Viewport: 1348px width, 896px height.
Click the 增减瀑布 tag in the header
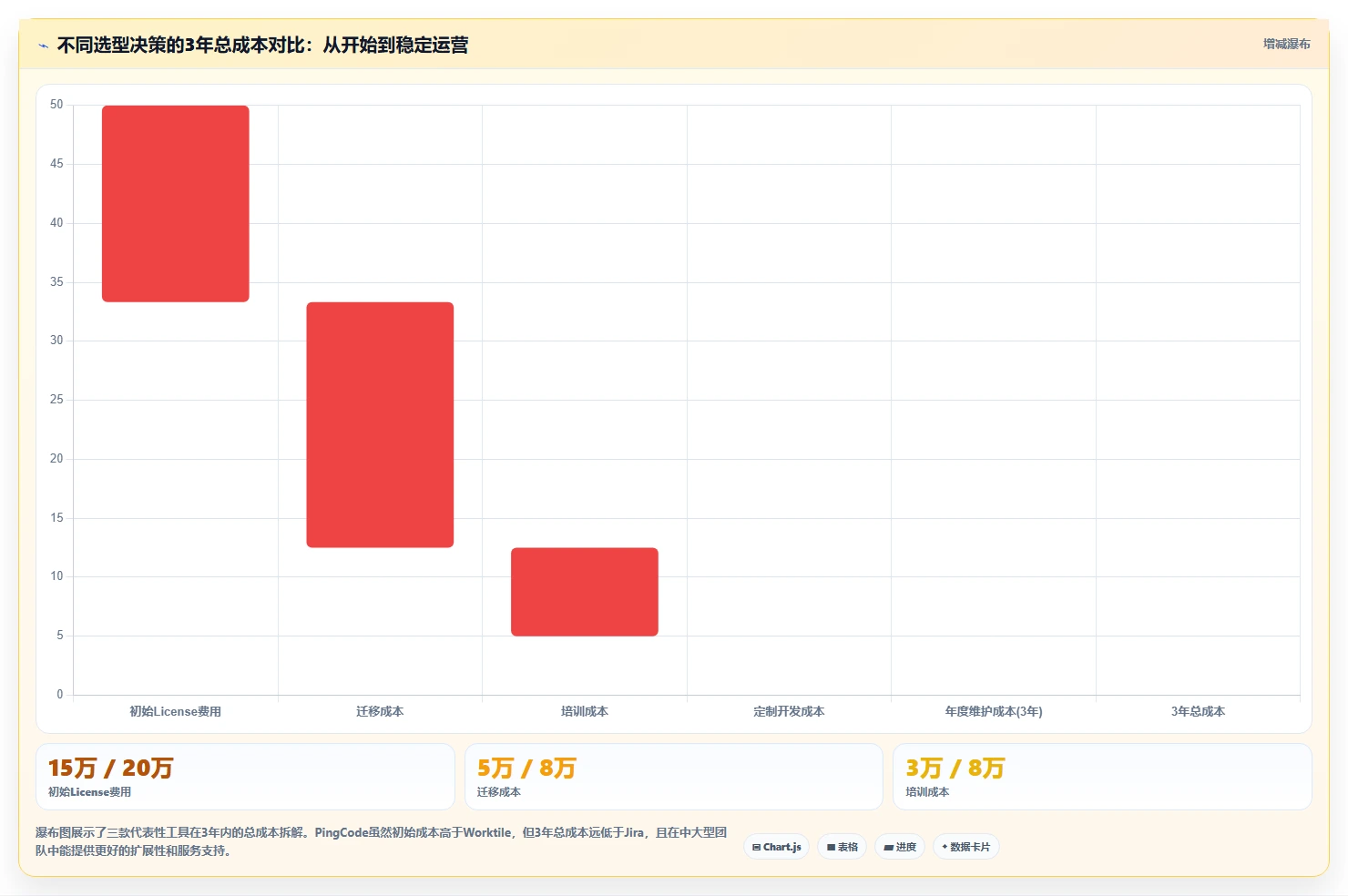tap(1286, 44)
